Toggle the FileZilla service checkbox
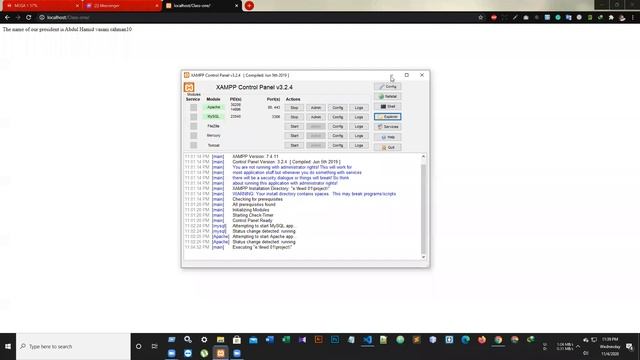Viewport: 640px width, 360px height. 193,126
